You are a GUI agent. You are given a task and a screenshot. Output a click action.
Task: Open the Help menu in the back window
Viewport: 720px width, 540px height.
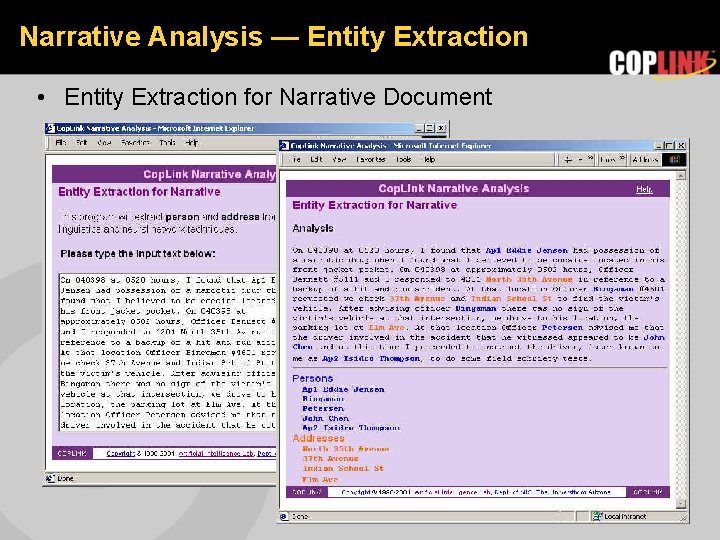click(191, 143)
